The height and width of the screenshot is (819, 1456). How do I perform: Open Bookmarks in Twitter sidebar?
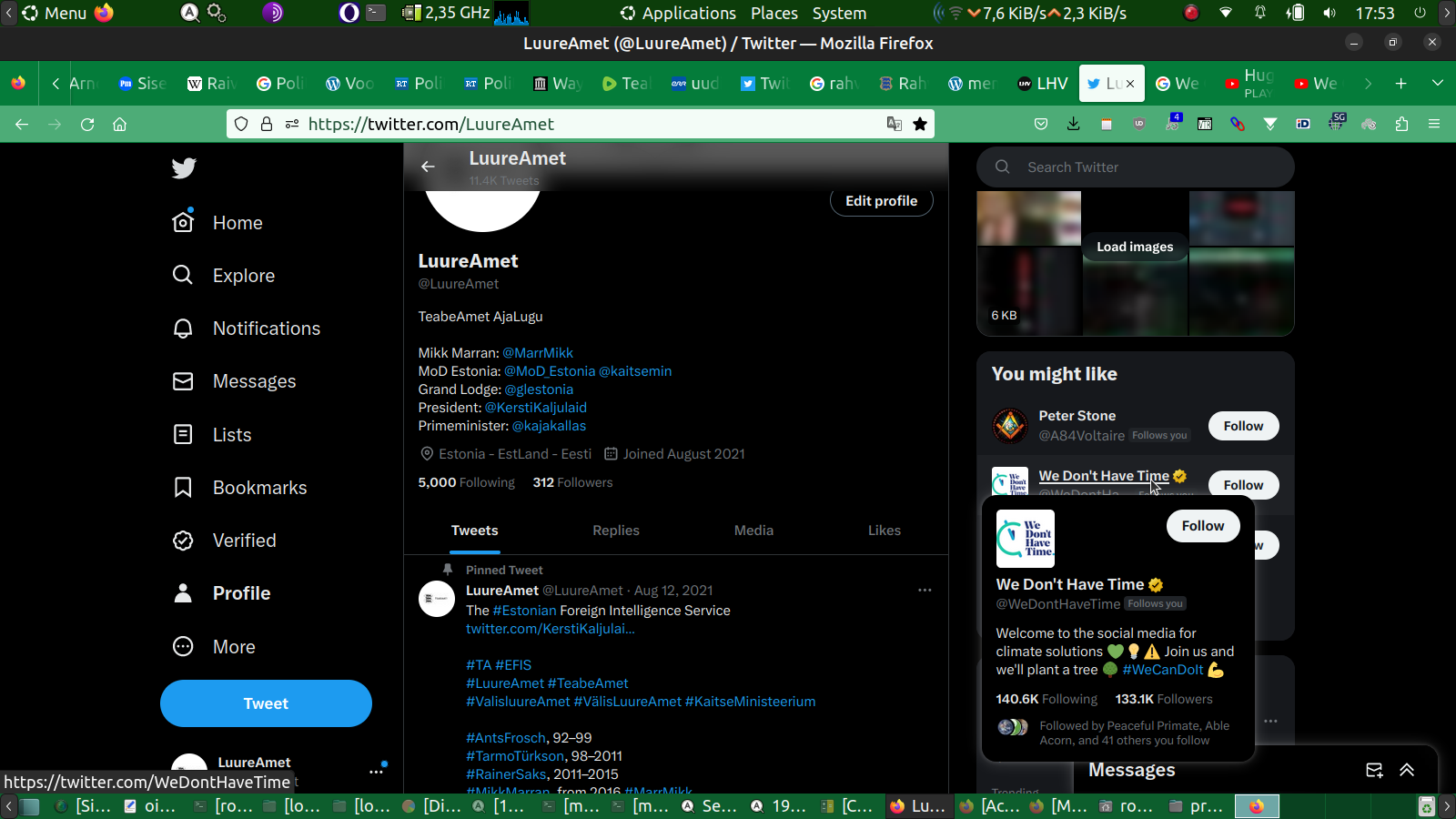pyautogui.click(x=239, y=488)
